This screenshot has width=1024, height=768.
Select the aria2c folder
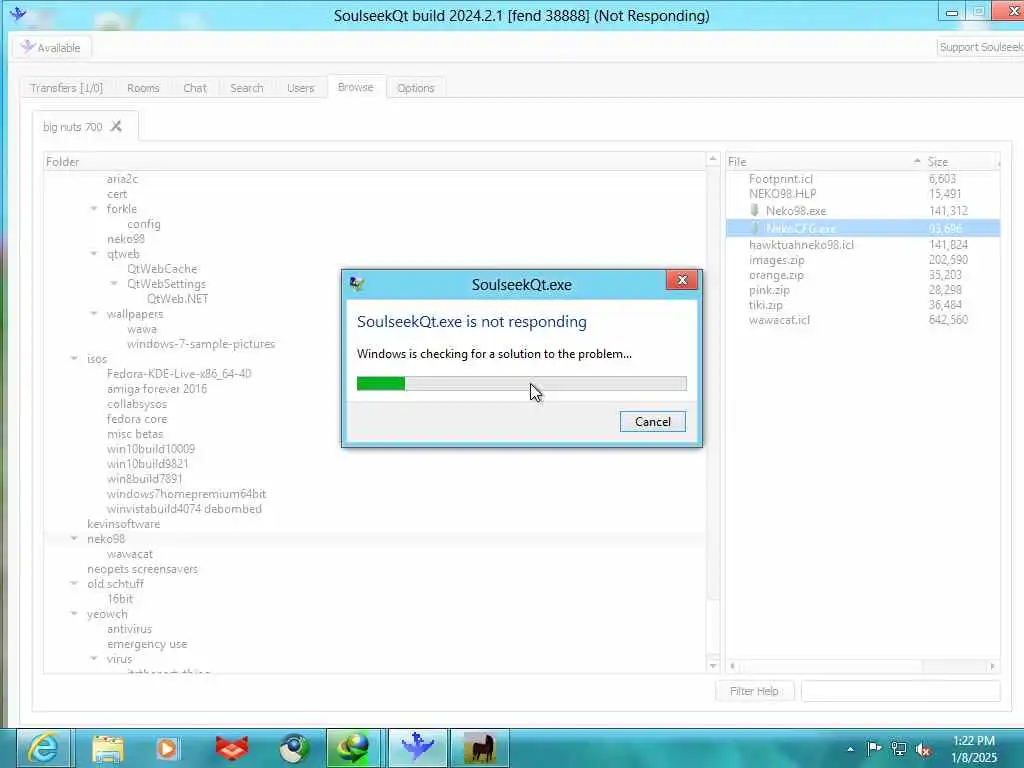122,179
